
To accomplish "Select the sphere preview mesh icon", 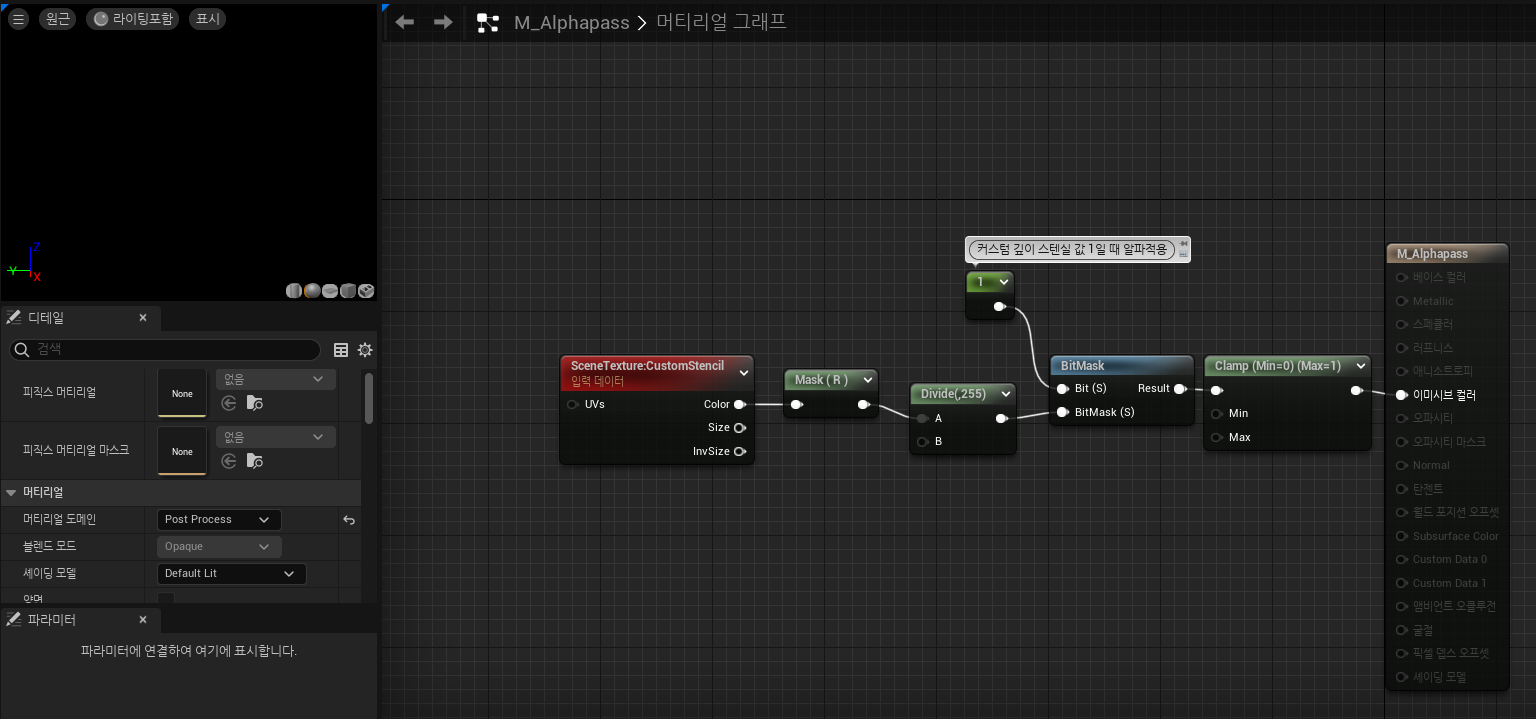I will click(312, 291).
